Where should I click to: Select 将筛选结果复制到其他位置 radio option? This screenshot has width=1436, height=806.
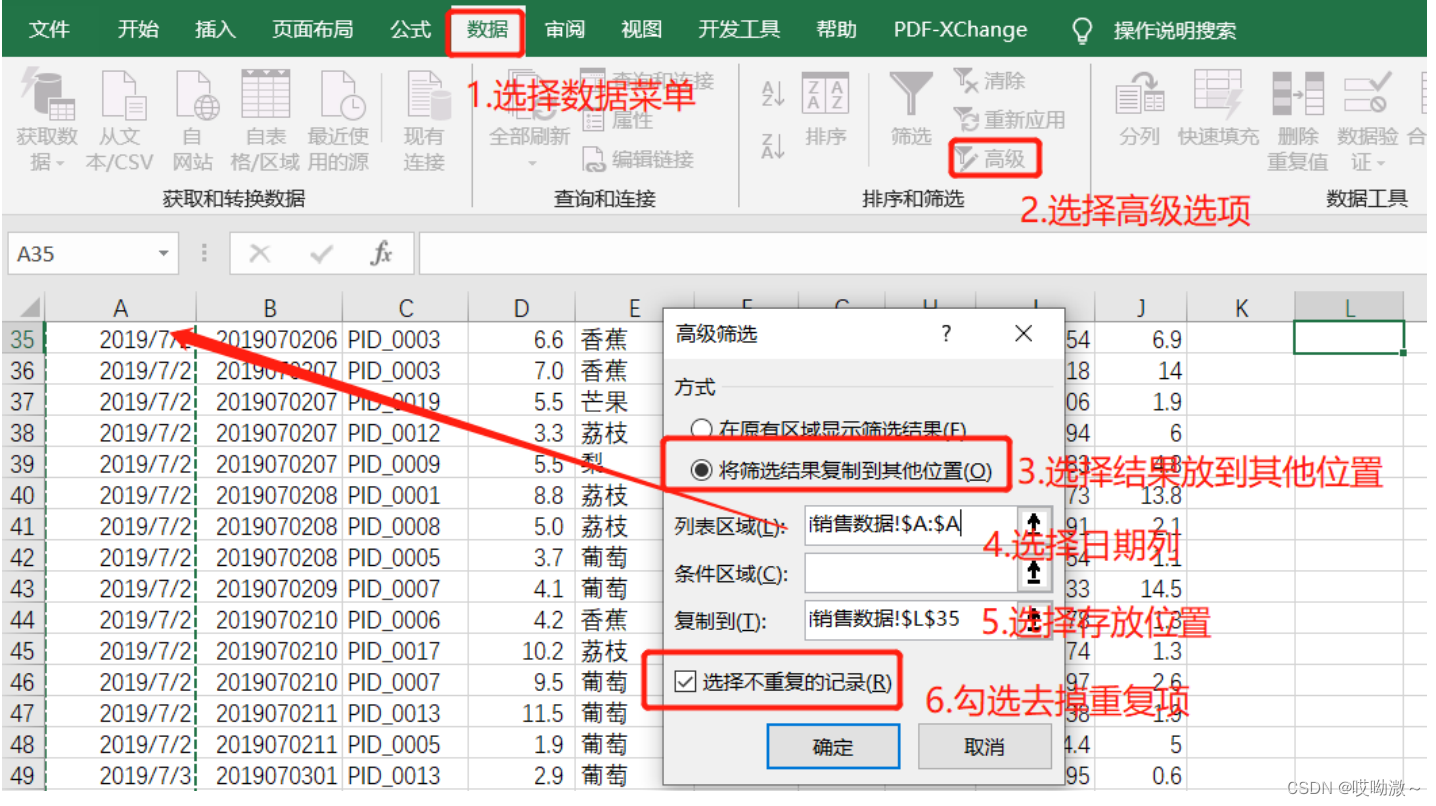(x=702, y=471)
